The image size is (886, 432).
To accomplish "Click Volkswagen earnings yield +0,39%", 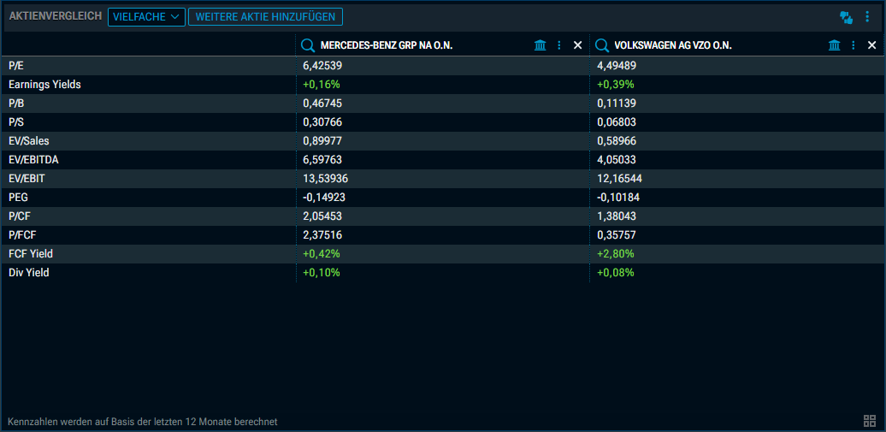I will (615, 85).
